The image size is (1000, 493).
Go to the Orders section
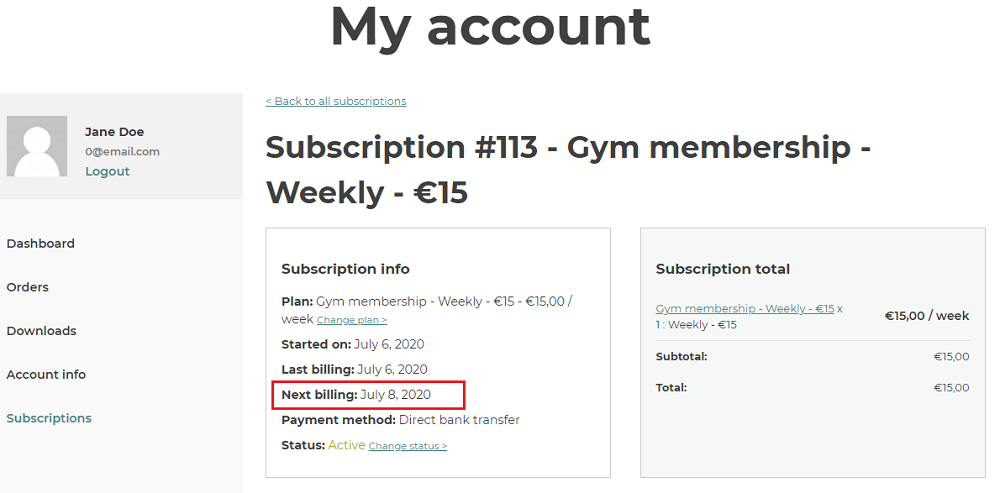[27, 287]
